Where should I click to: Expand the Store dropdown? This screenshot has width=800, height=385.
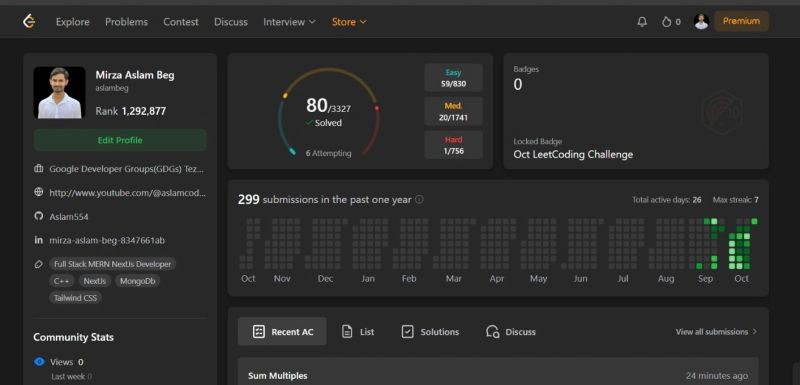[x=349, y=22]
